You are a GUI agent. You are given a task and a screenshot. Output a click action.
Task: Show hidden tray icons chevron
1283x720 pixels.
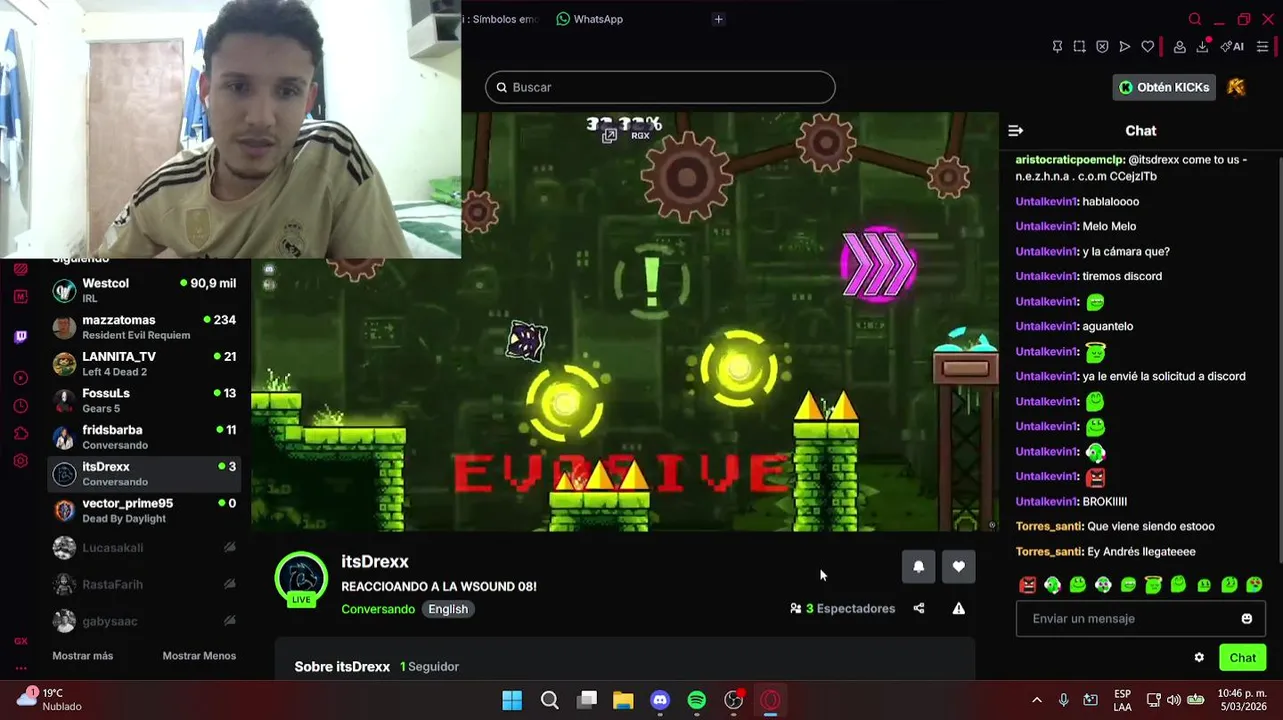click(x=1037, y=700)
